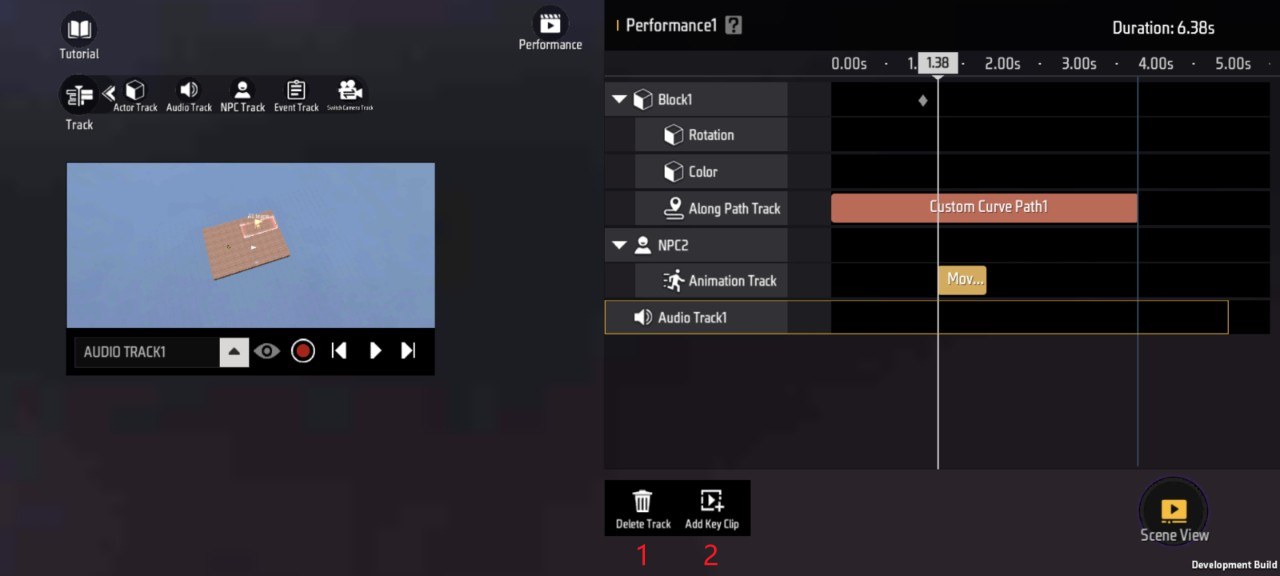1280x576 pixels.
Task: Open the help question mark beside Performance1
Action: tap(734, 26)
